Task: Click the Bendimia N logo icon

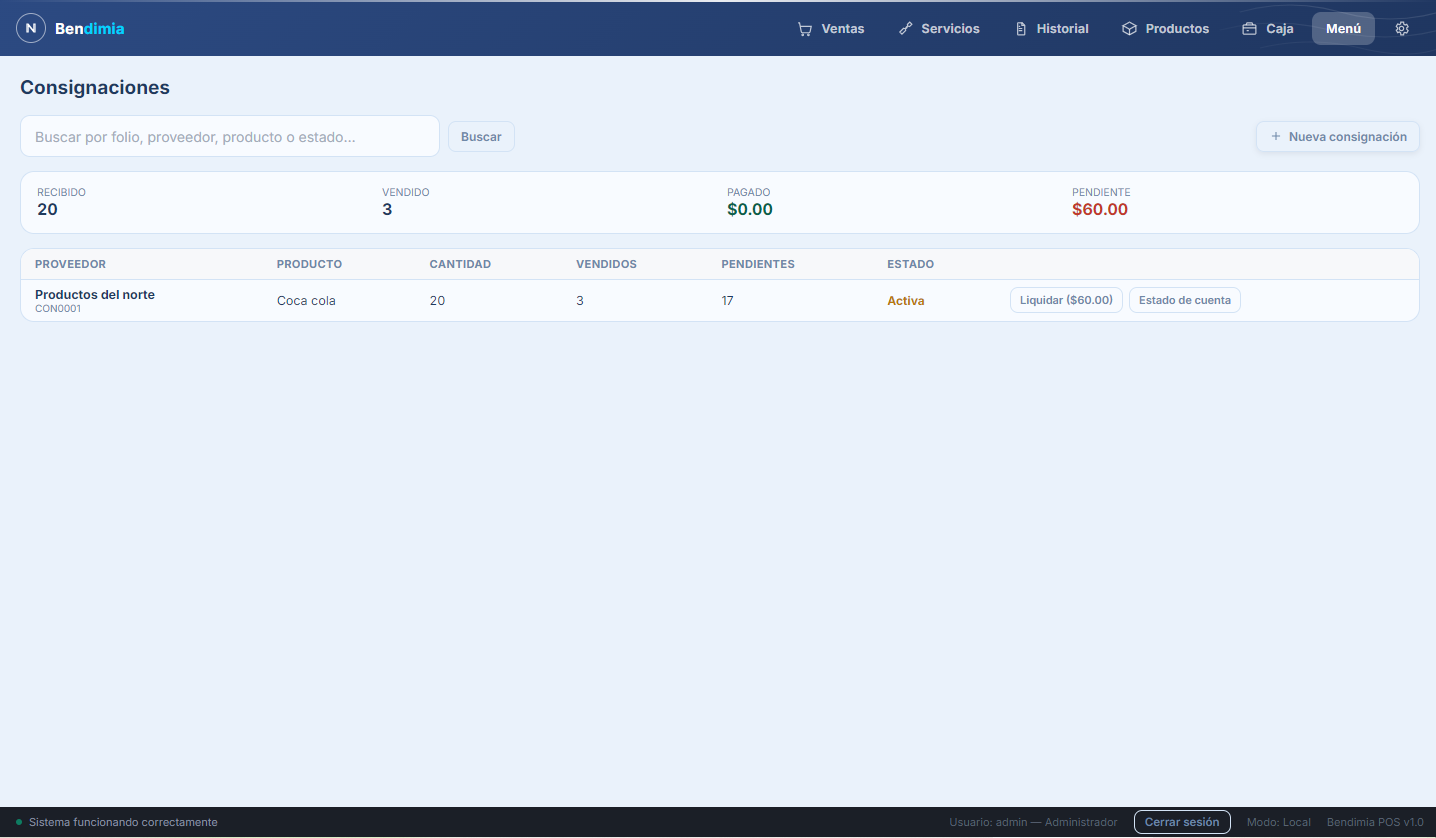Action: pos(31,28)
